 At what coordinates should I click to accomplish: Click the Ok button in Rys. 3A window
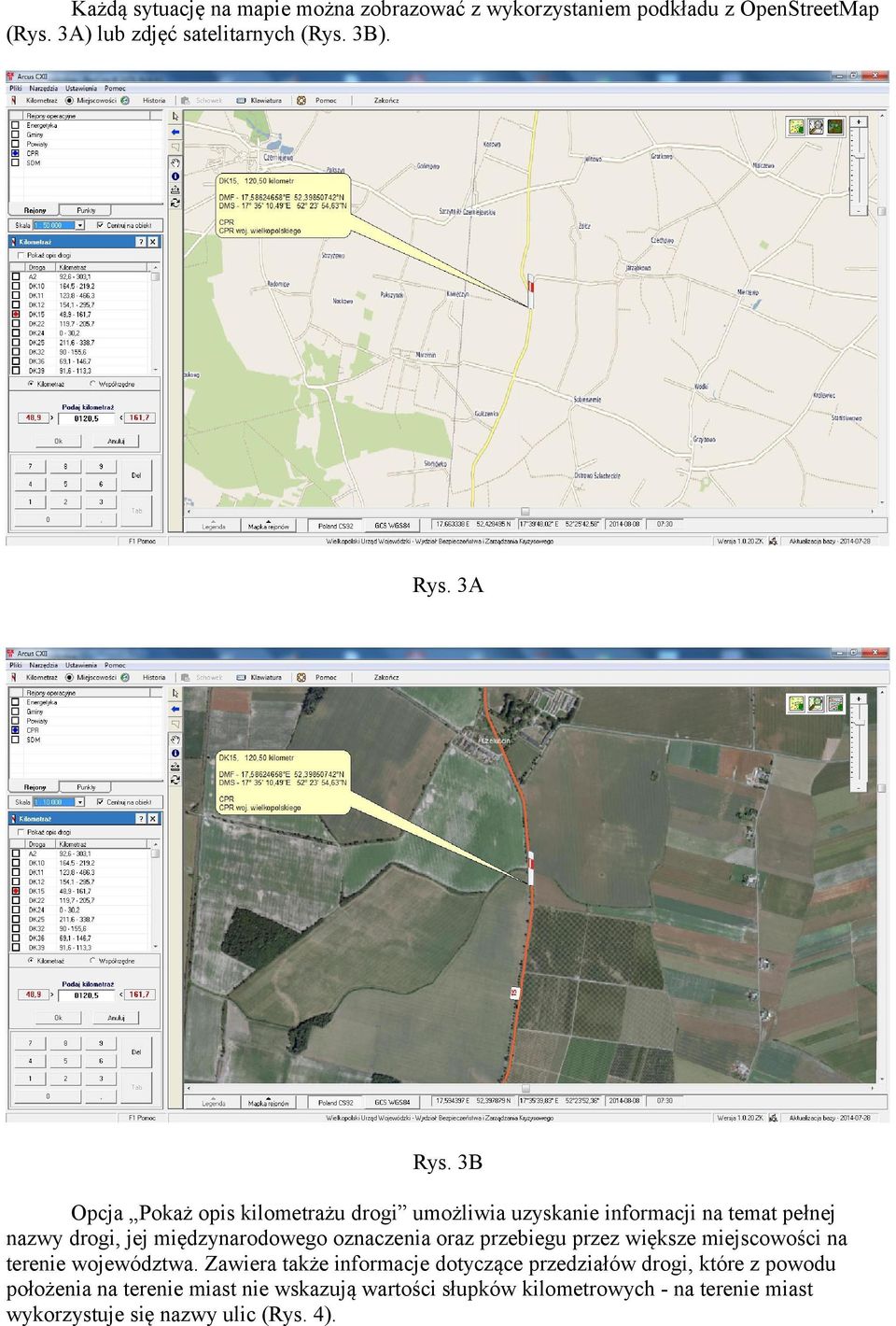[x=58, y=441]
